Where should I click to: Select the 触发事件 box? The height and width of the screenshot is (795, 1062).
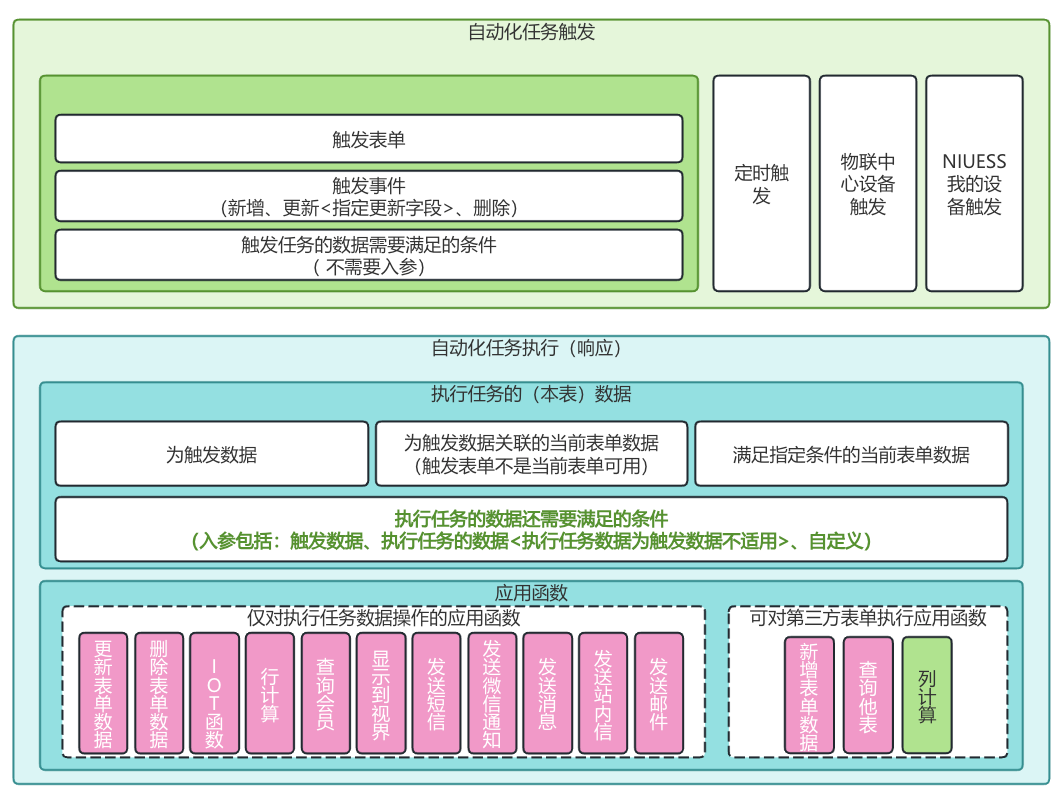[x=368, y=196]
